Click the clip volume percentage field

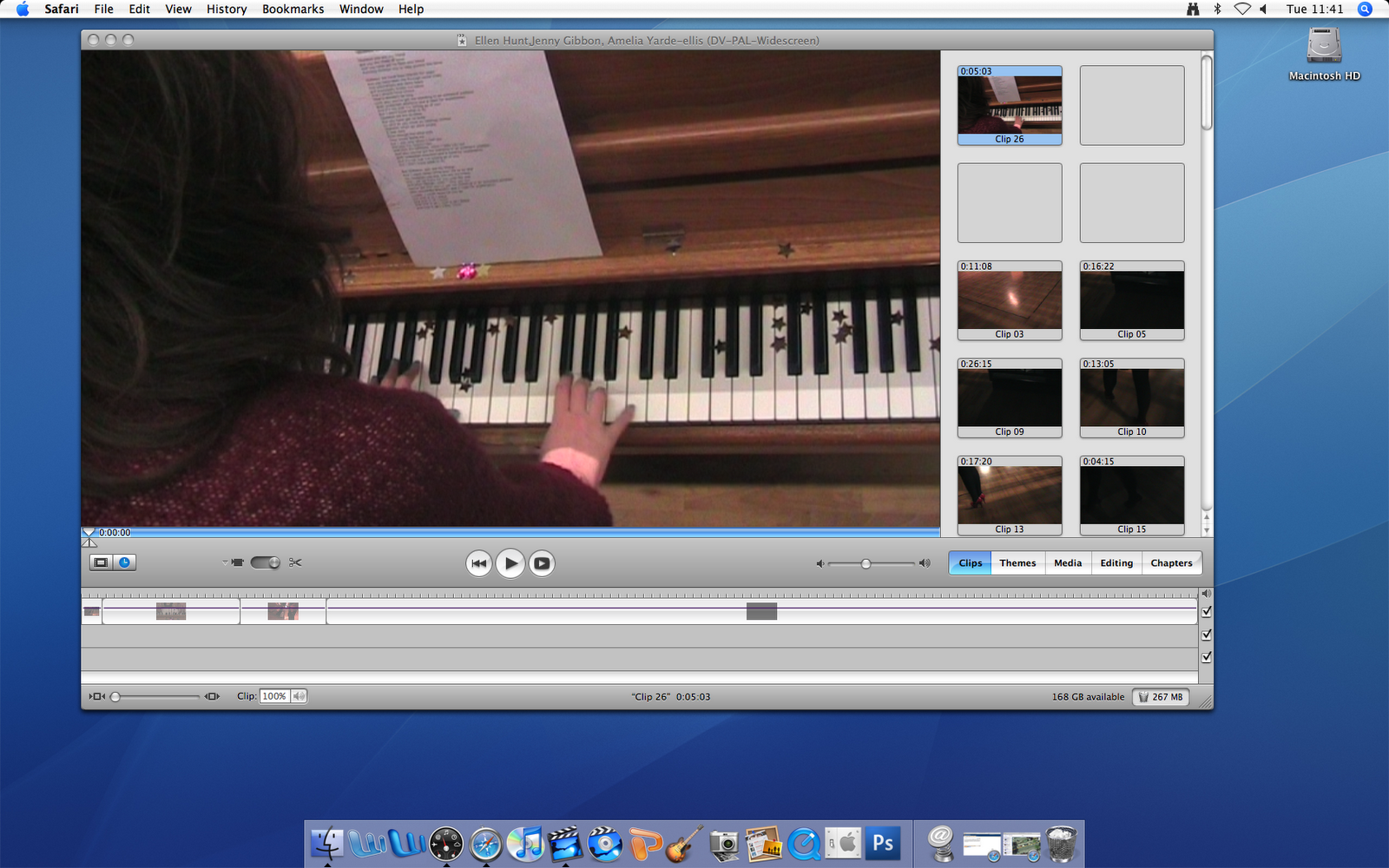coord(274,696)
